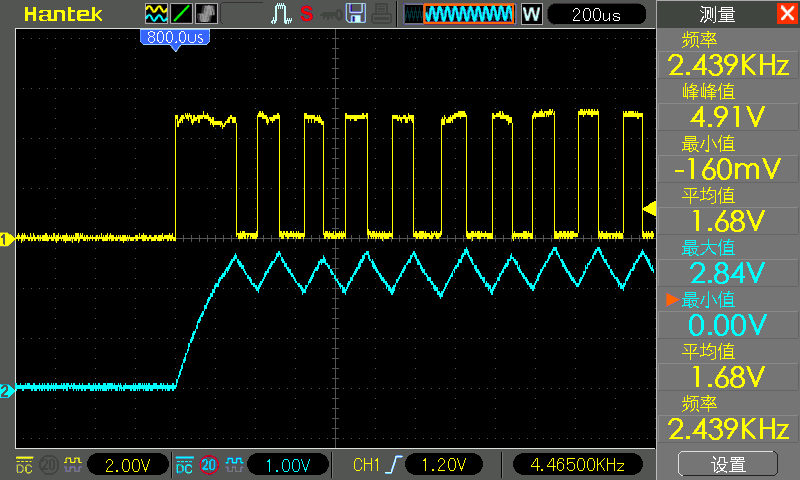Click the rising edge trigger slope icon
800x480 pixels.
(393, 465)
